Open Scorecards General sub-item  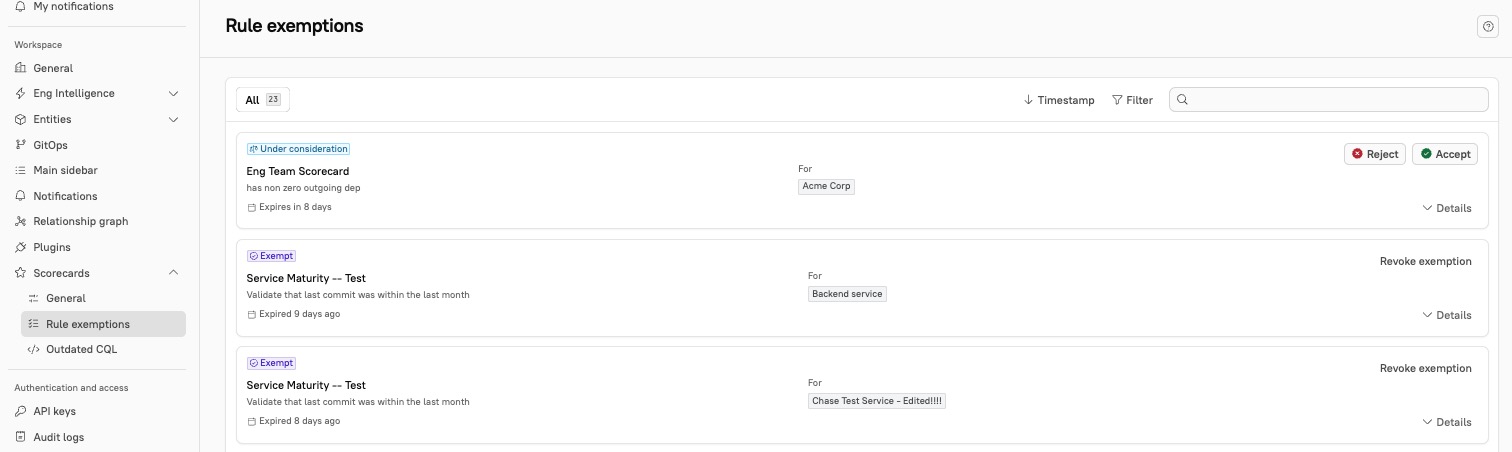(x=66, y=298)
